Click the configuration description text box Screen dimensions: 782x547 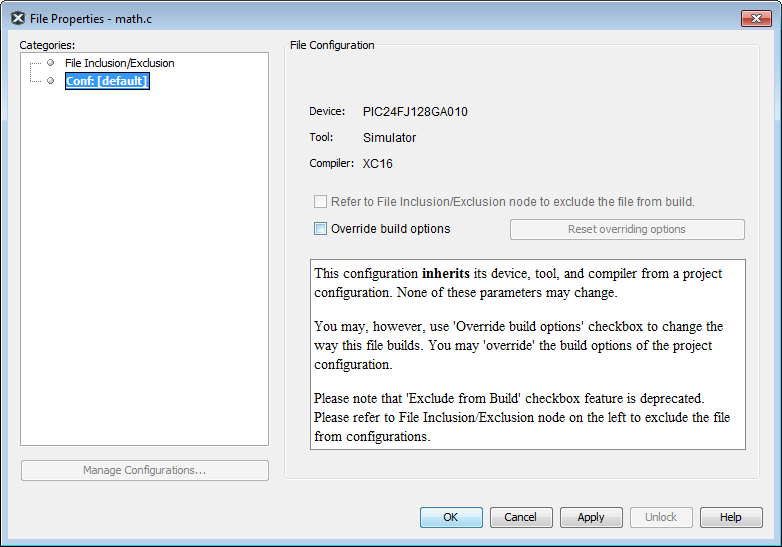(528, 355)
